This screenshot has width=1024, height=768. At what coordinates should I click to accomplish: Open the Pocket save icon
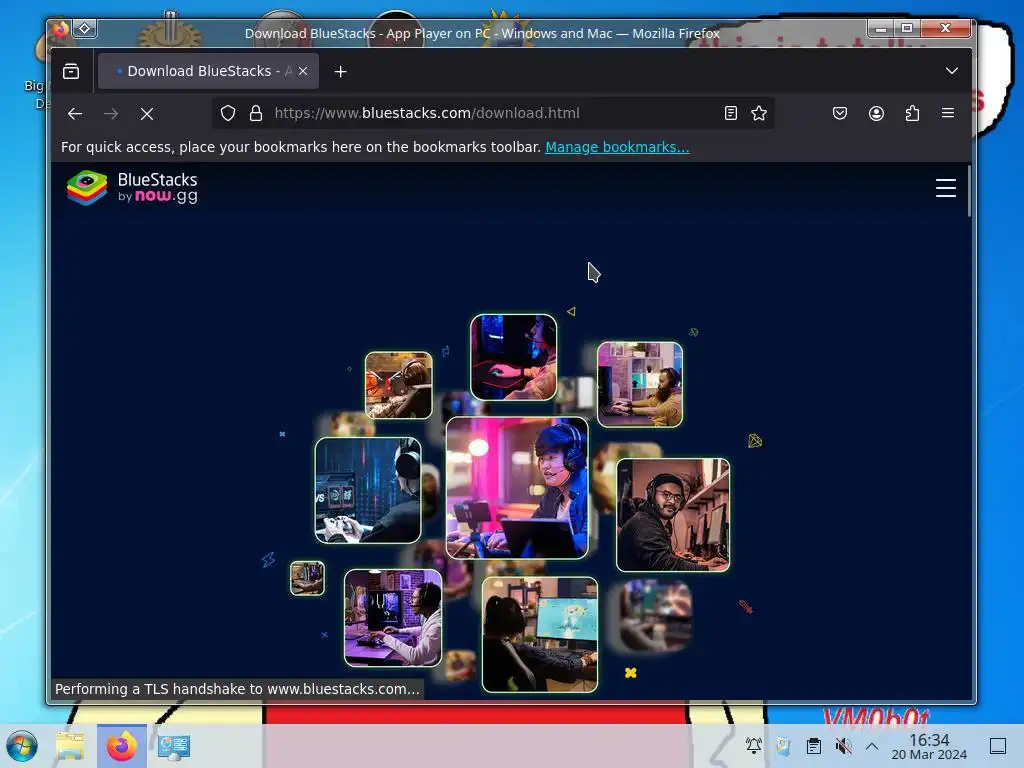840,113
